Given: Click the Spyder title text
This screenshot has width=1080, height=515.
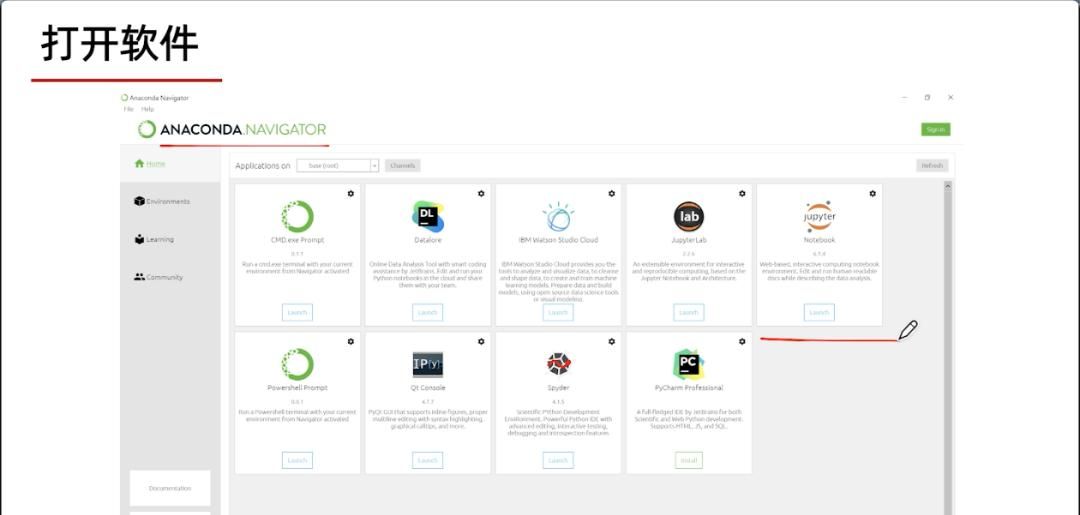Looking at the screenshot, I should 558,388.
